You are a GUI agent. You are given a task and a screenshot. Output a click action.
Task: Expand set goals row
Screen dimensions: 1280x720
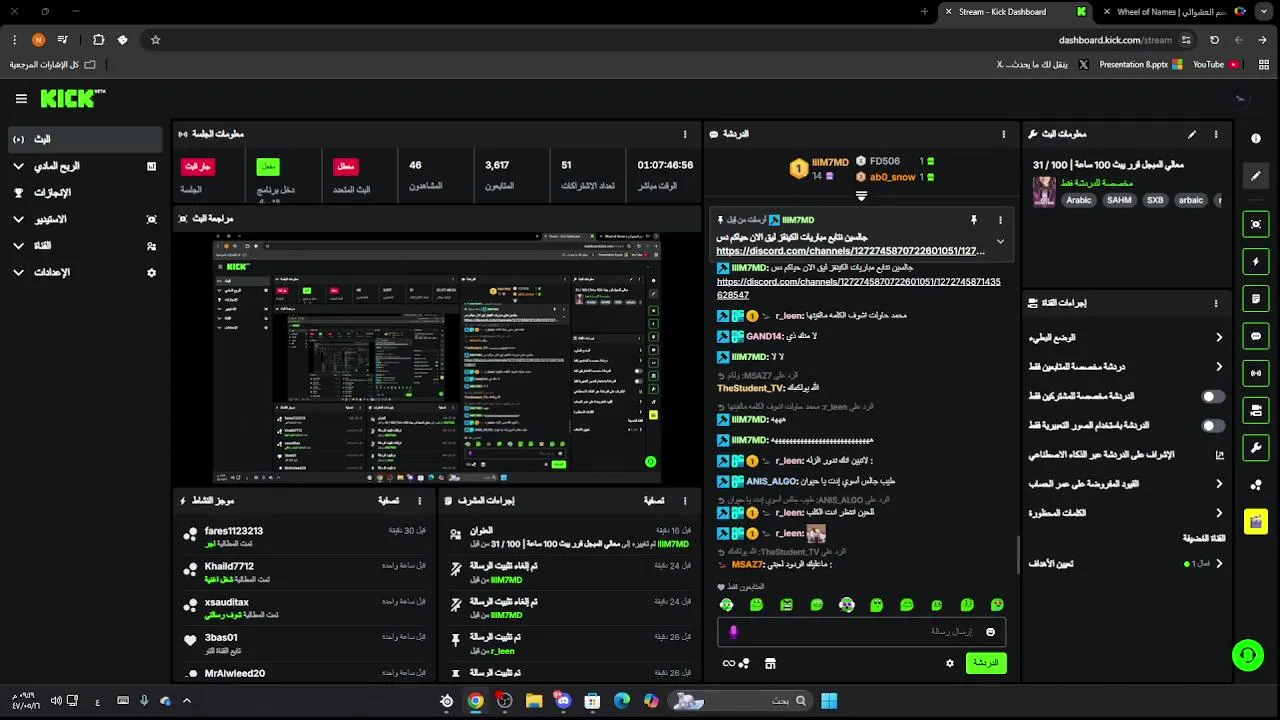point(1126,564)
